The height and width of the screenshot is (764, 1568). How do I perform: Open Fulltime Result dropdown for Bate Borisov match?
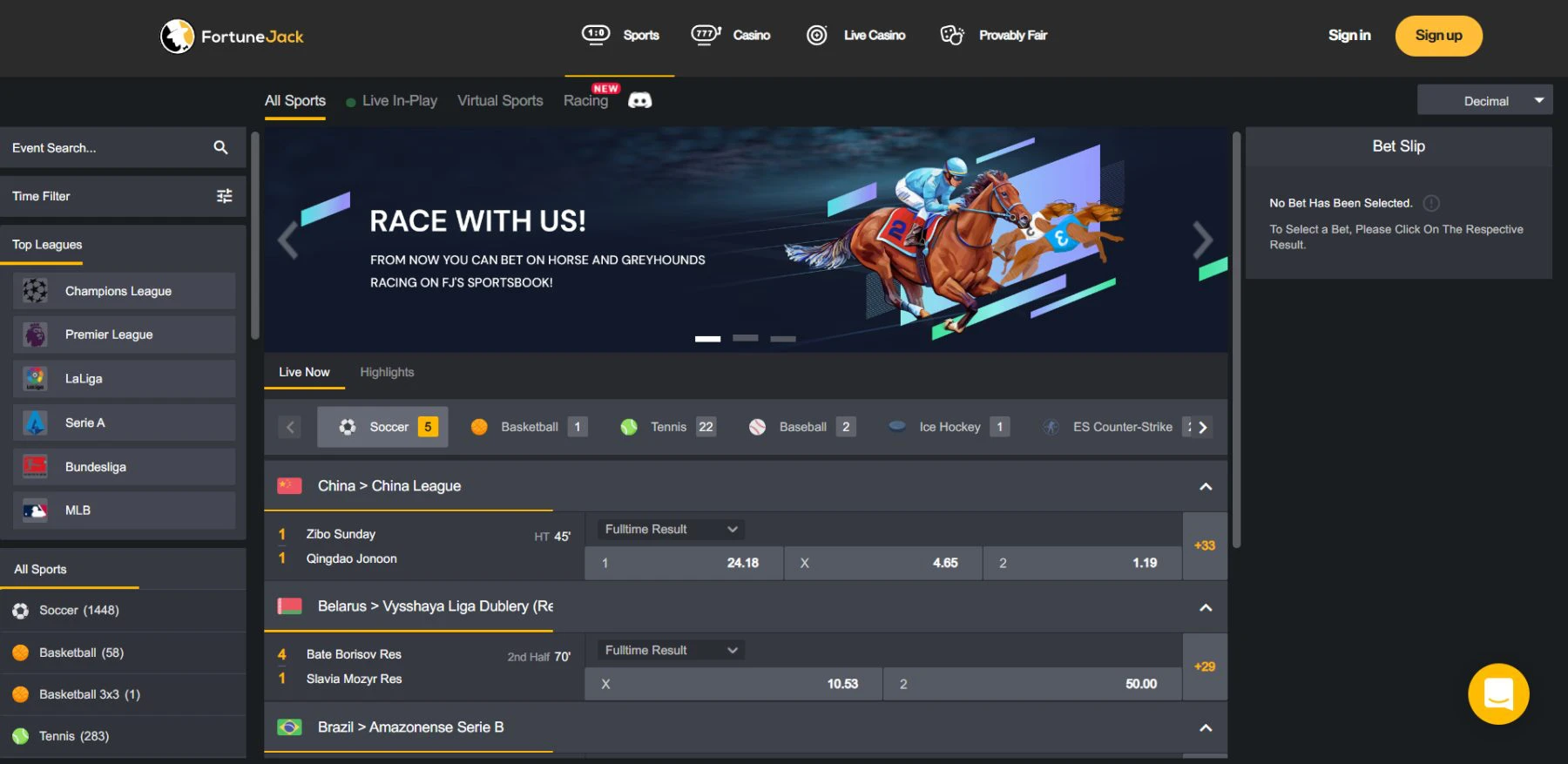(671, 650)
